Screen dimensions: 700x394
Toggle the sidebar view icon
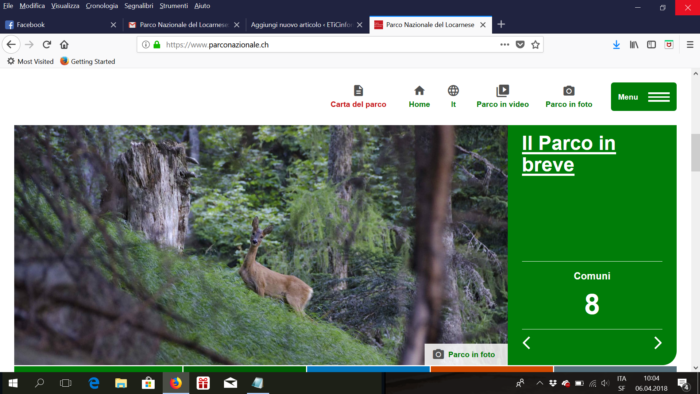point(651,44)
